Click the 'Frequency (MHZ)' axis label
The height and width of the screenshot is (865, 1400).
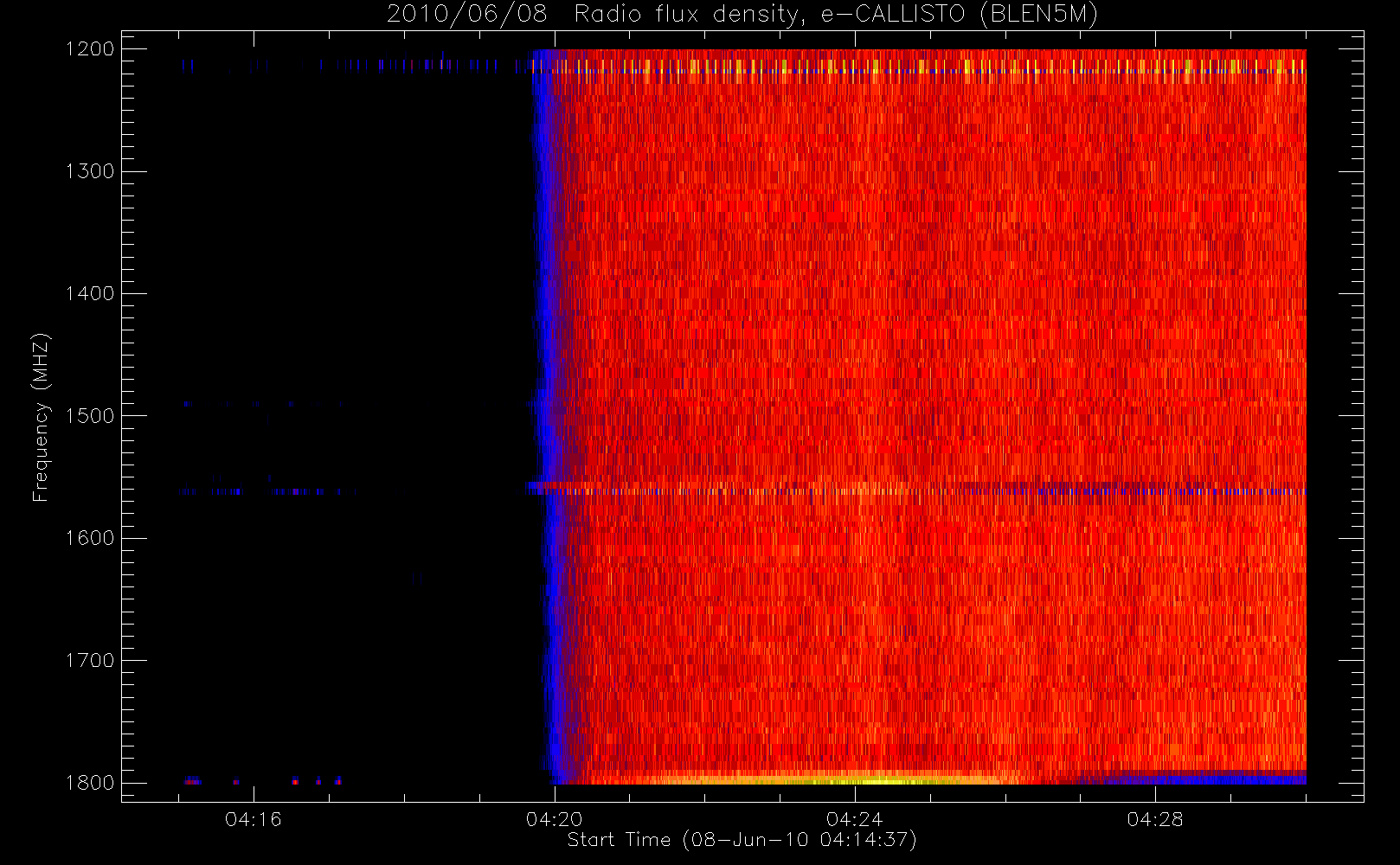[41, 417]
